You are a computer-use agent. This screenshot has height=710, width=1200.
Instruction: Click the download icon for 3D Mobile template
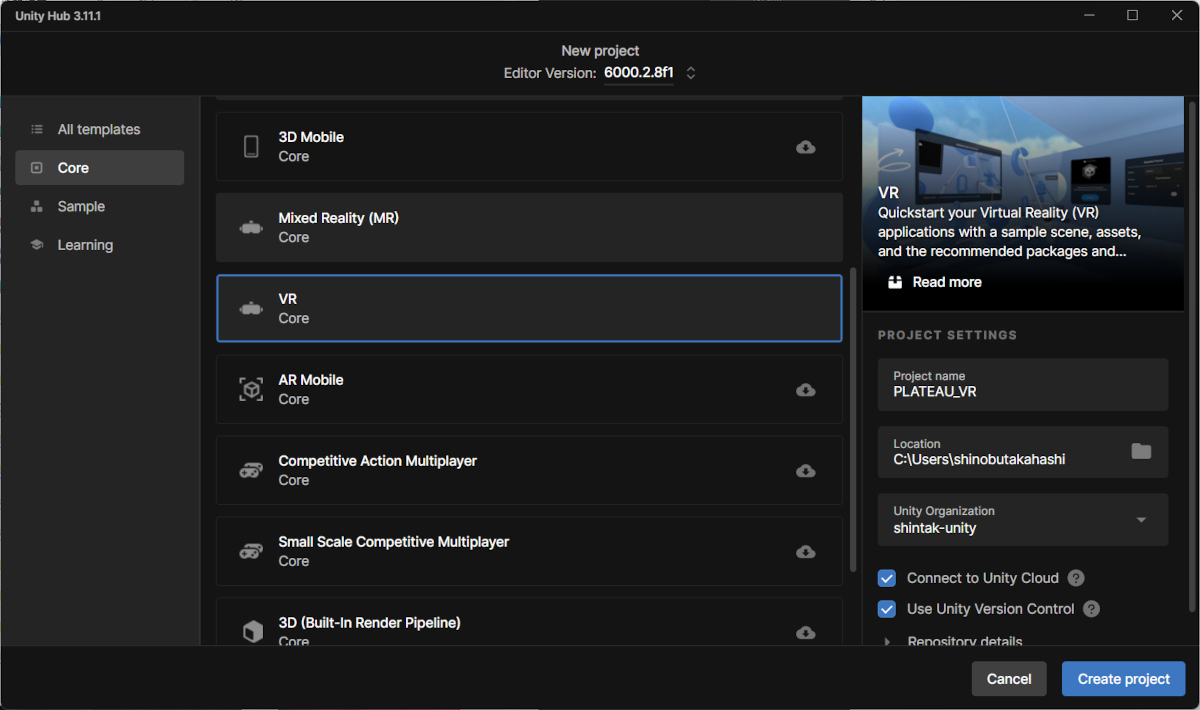click(805, 147)
